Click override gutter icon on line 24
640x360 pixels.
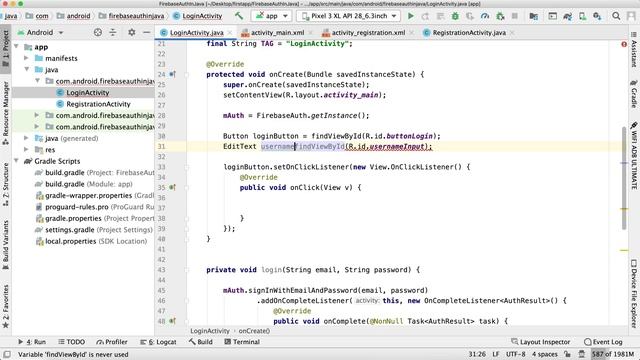tap(172, 74)
